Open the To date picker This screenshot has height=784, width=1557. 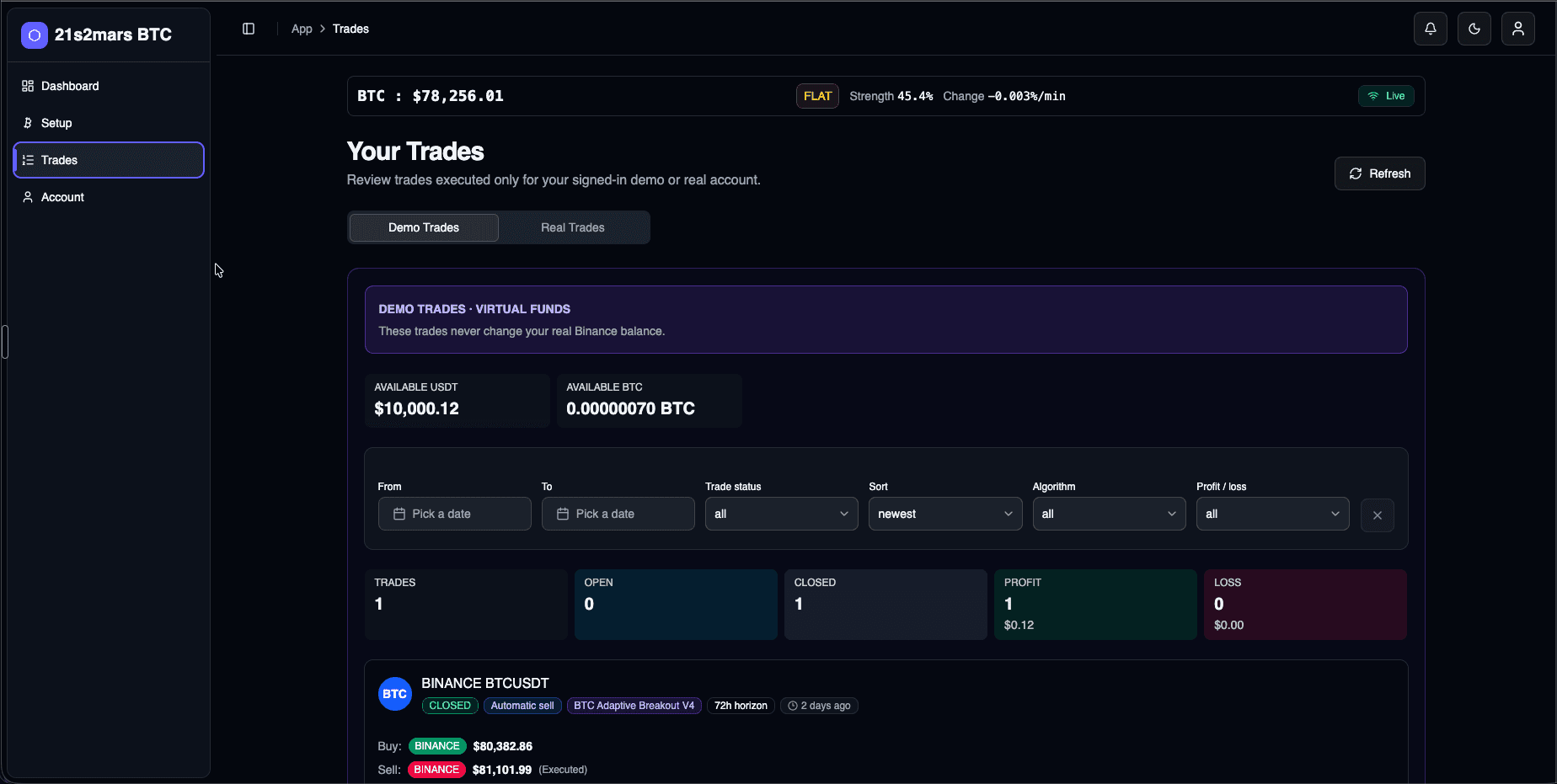click(618, 514)
